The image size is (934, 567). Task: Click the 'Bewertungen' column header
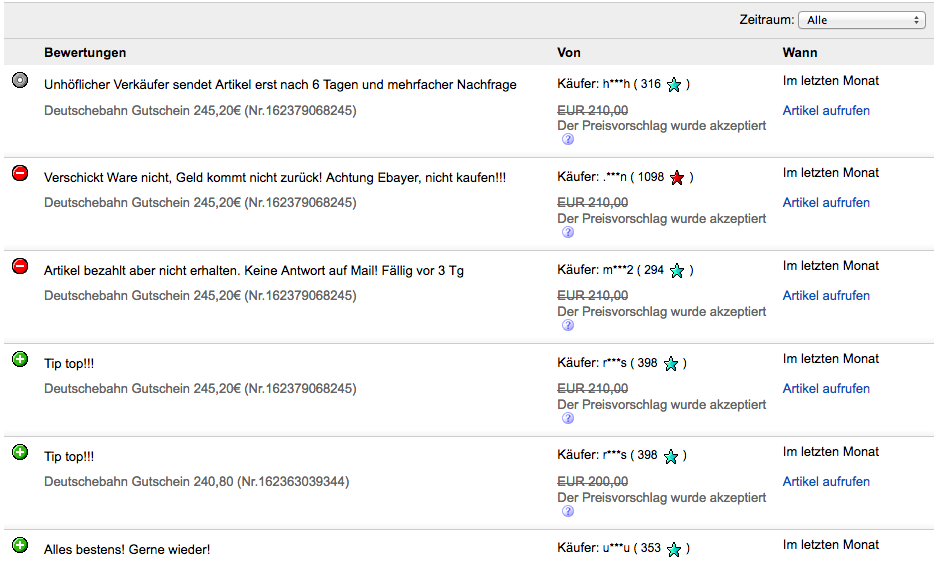coord(85,52)
